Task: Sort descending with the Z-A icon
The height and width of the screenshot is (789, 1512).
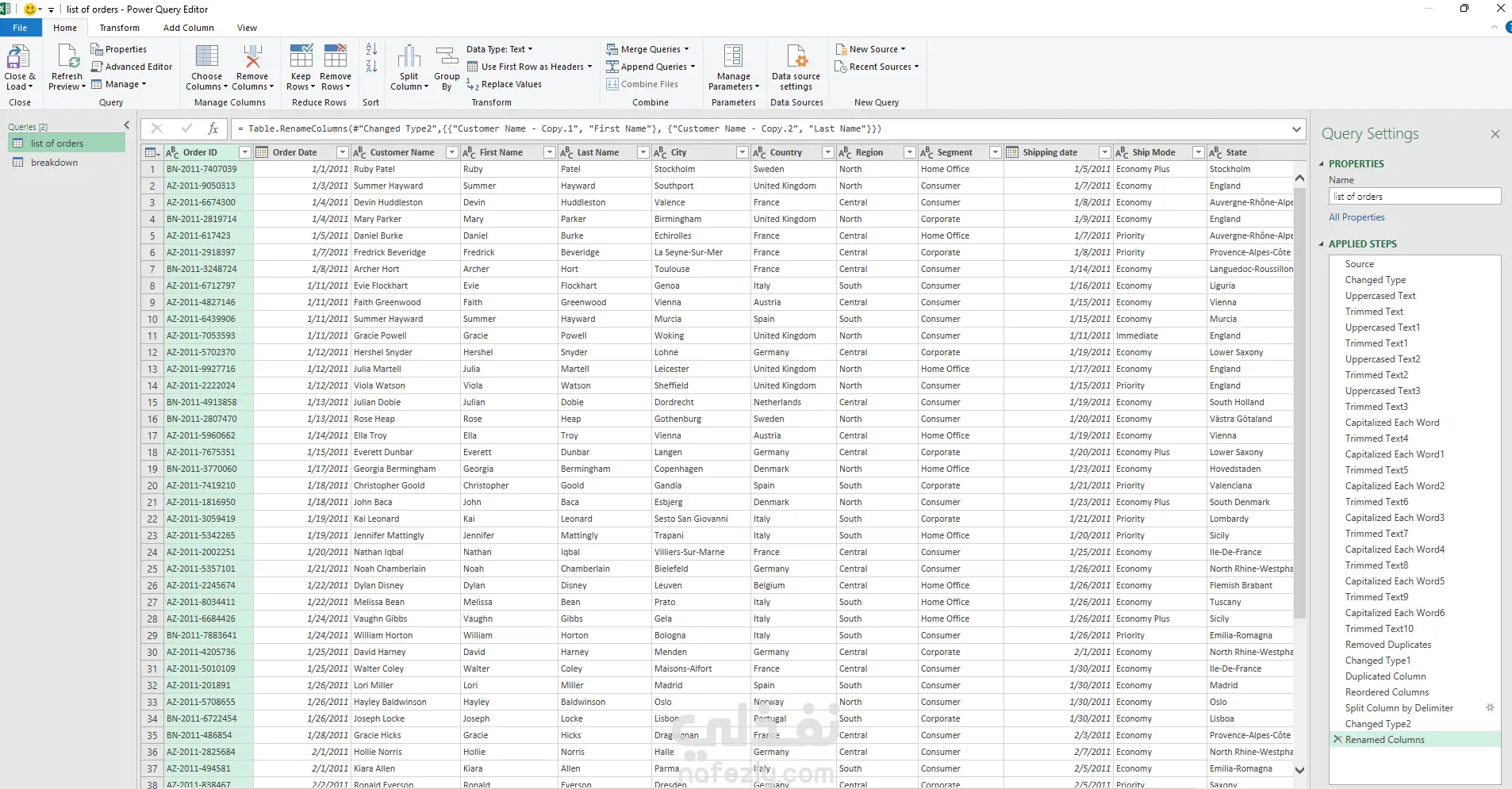Action: [371, 67]
